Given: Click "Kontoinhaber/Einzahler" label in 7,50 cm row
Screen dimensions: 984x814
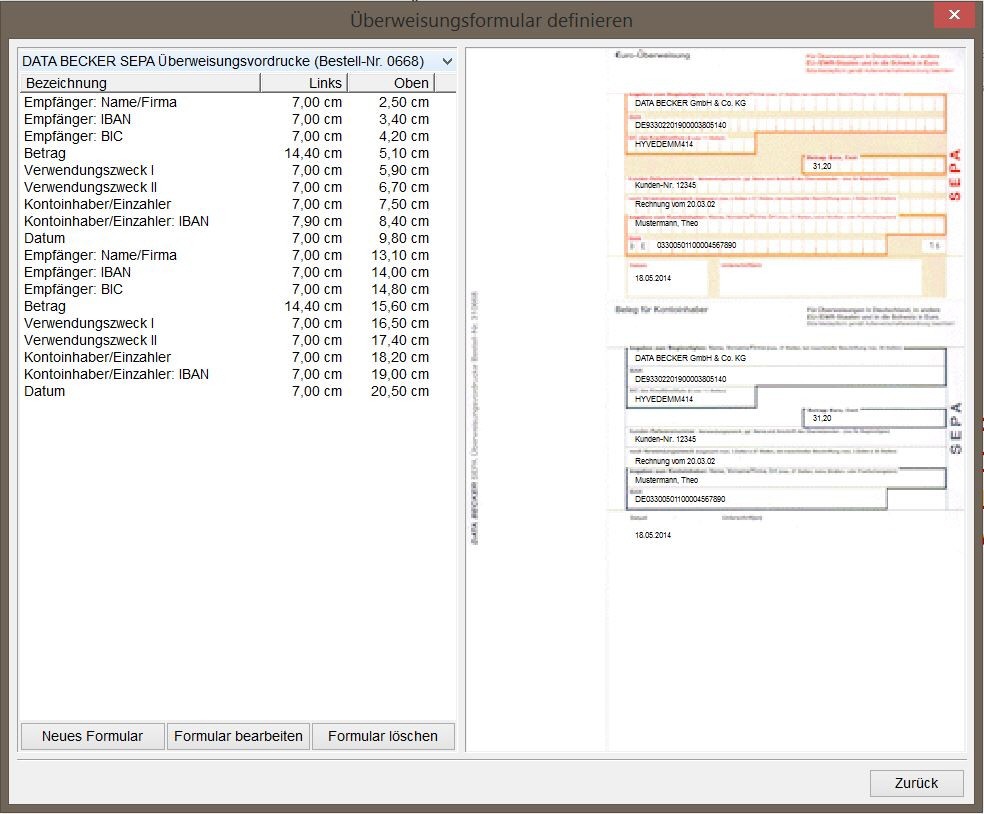Looking at the screenshot, I should [97, 204].
